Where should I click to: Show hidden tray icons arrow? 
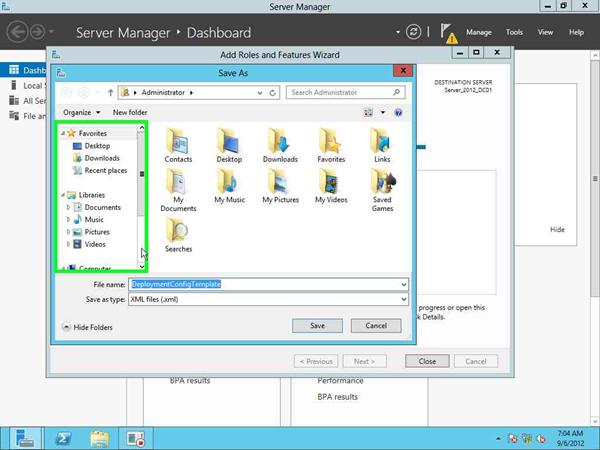[x=498, y=439]
